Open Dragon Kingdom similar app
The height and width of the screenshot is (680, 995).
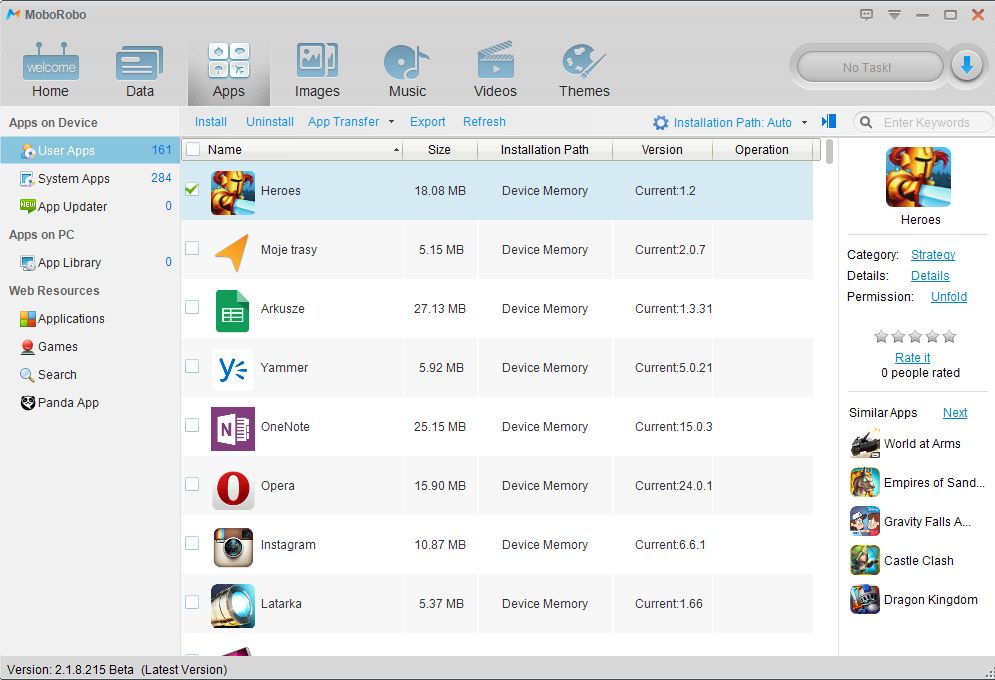[914, 599]
